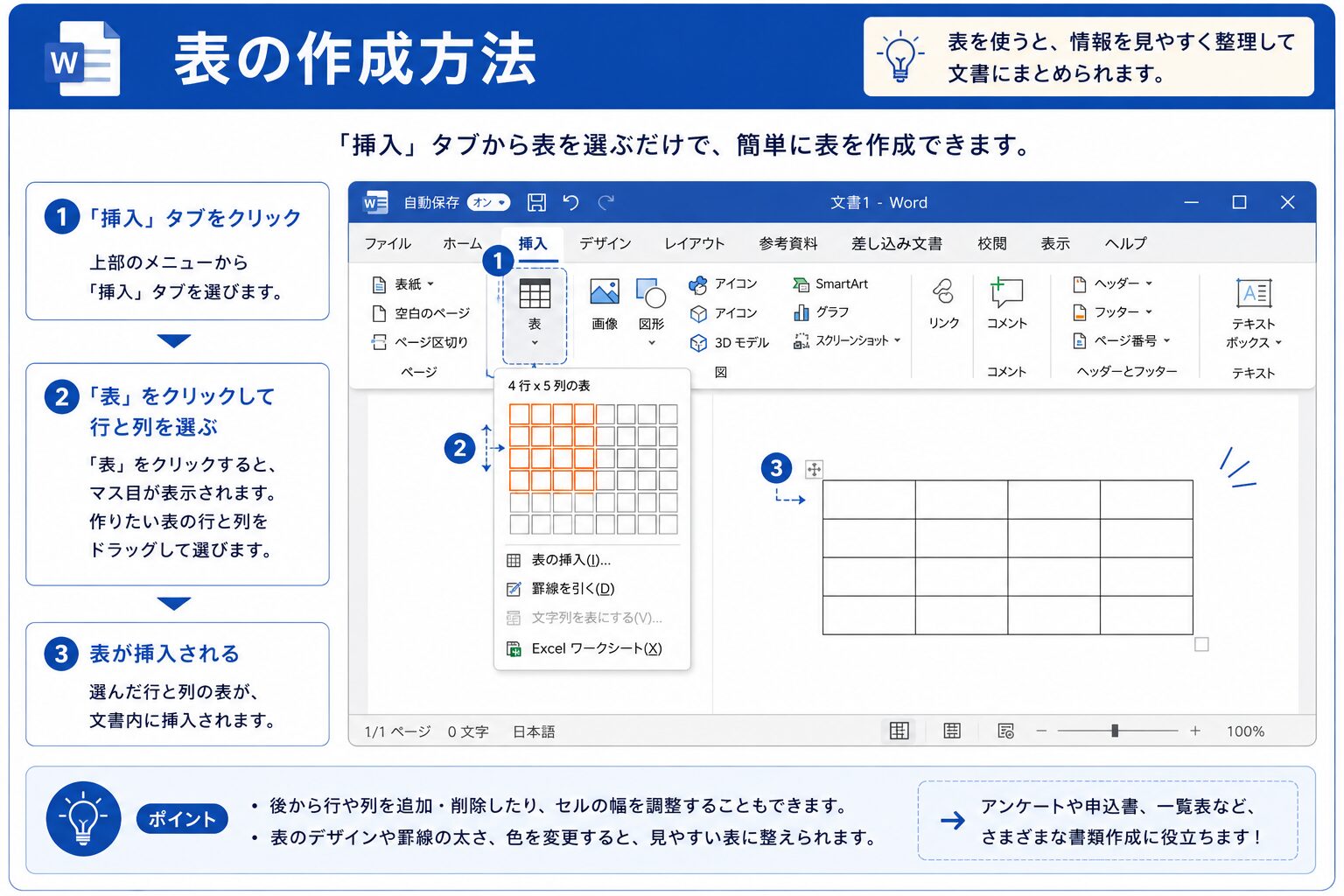
Task: Add a hyperlink with リンク
Action: click(x=943, y=304)
